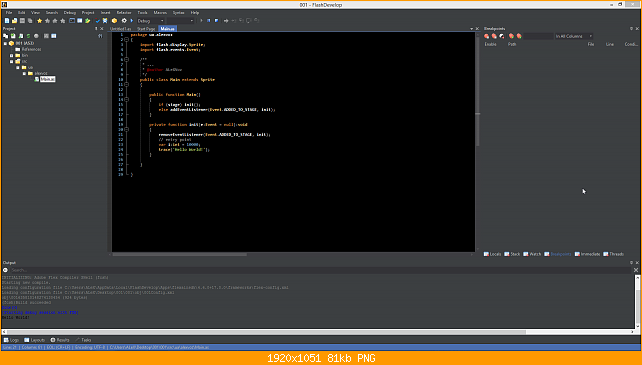Viewport: 642px width, 365px height.
Task: Collapse the alevoz folder node
Action: pyautogui.click(x=24, y=73)
